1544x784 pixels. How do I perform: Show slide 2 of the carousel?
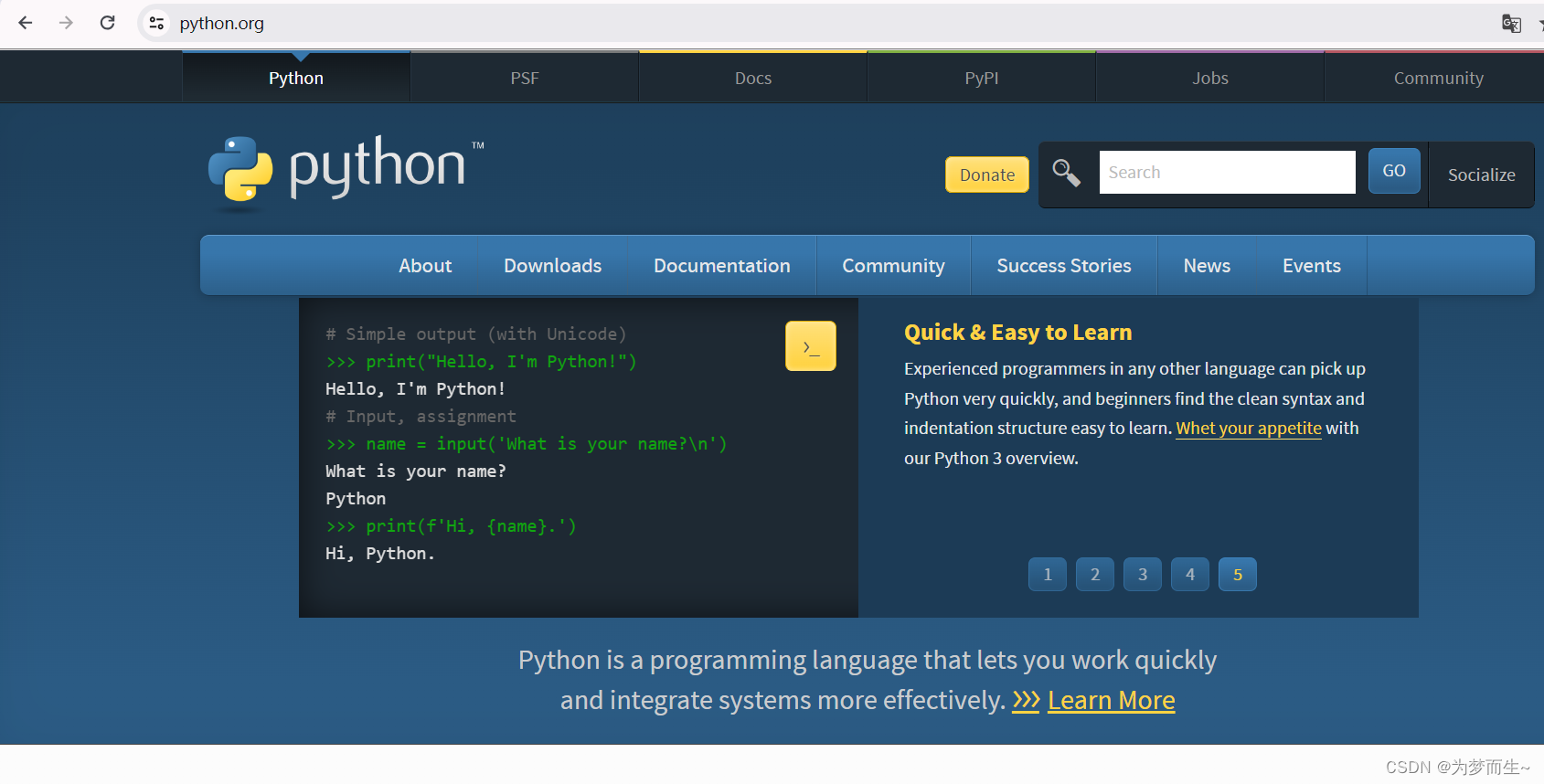click(1095, 575)
